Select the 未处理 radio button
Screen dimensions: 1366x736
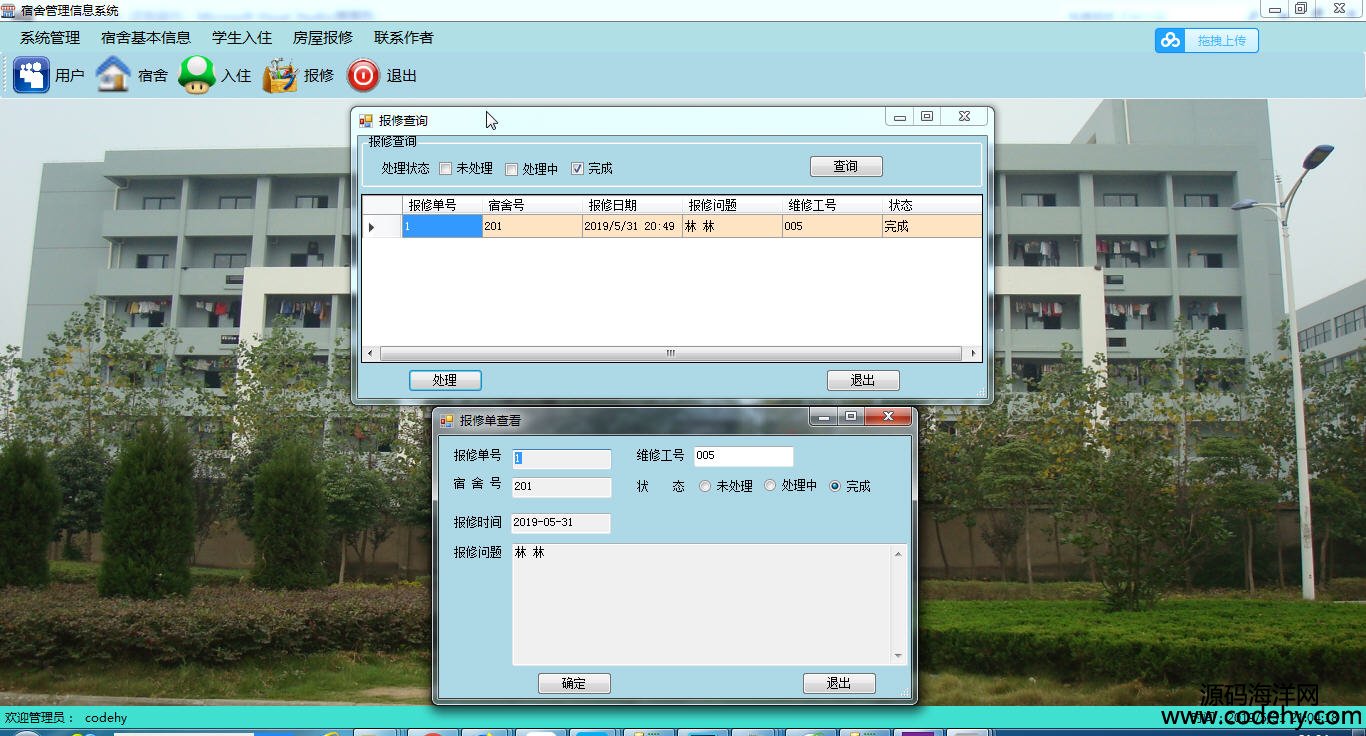705,486
